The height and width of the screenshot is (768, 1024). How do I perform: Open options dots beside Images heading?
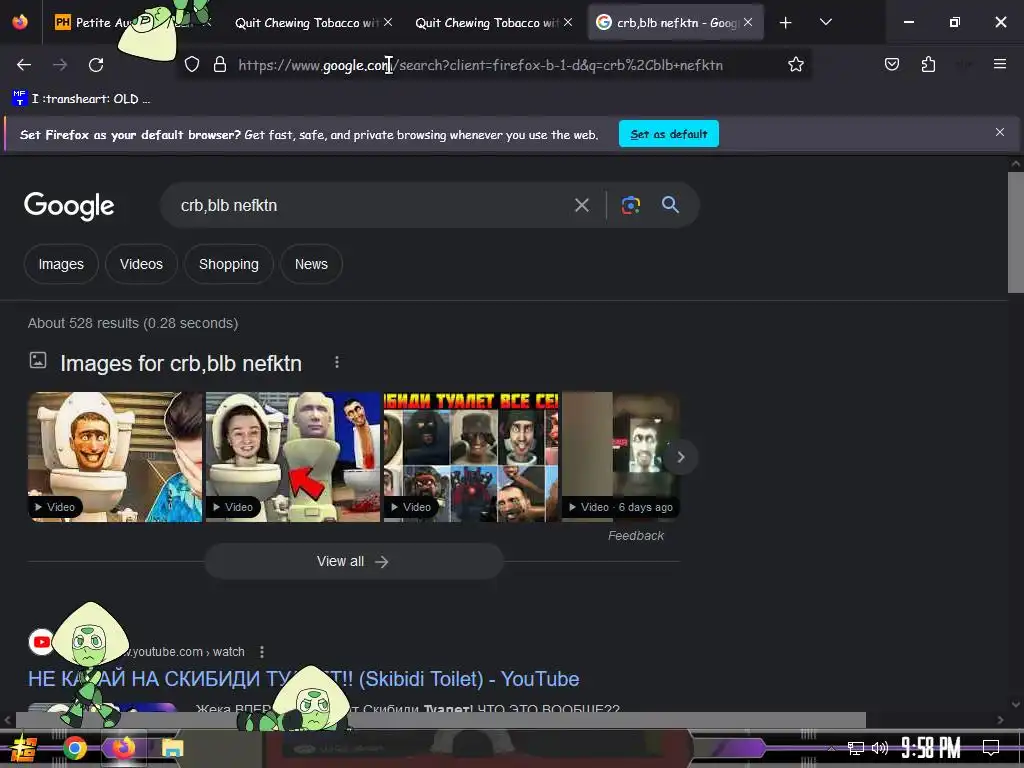pyautogui.click(x=336, y=362)
